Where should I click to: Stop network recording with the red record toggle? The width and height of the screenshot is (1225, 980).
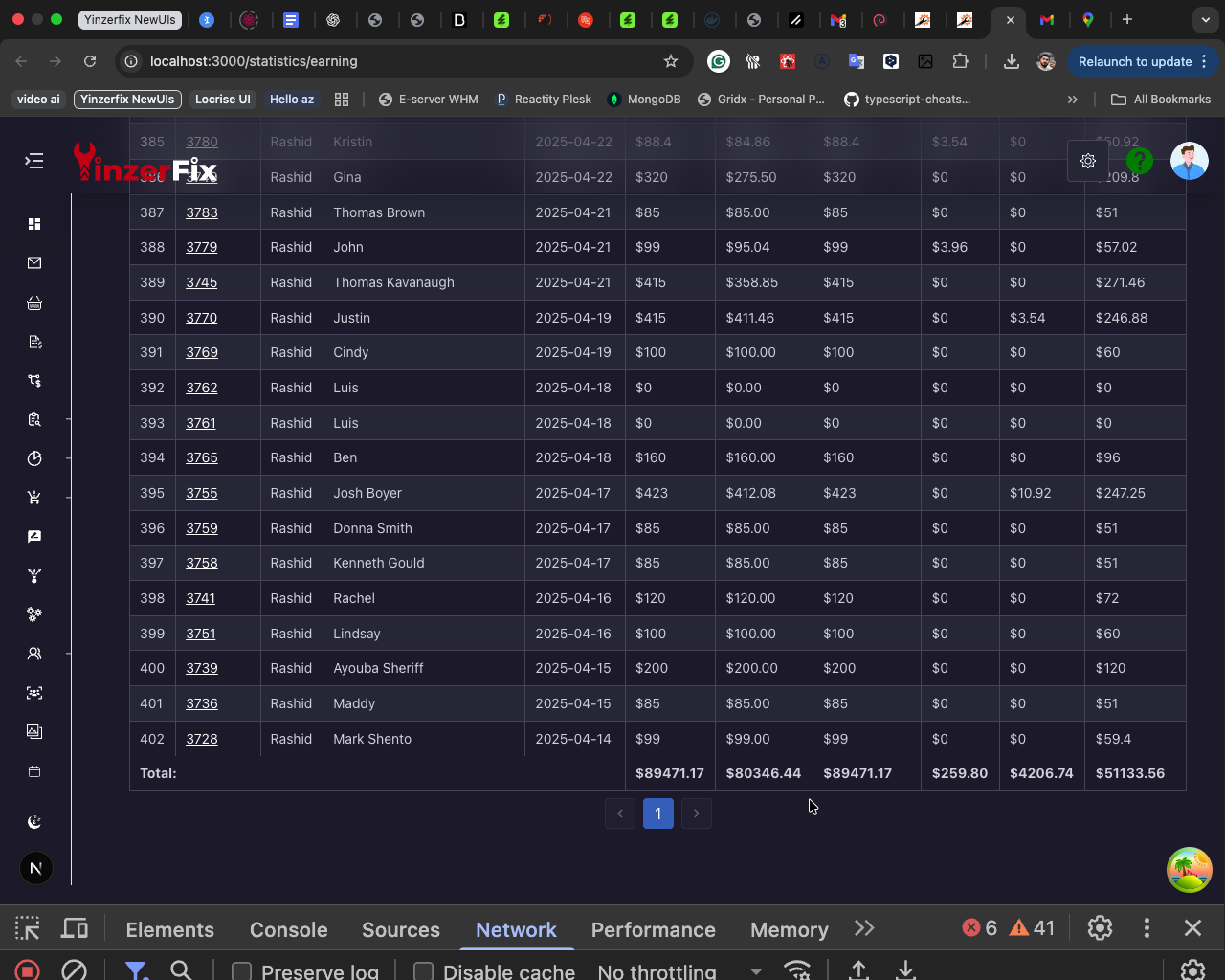click(x=27, y=969)
